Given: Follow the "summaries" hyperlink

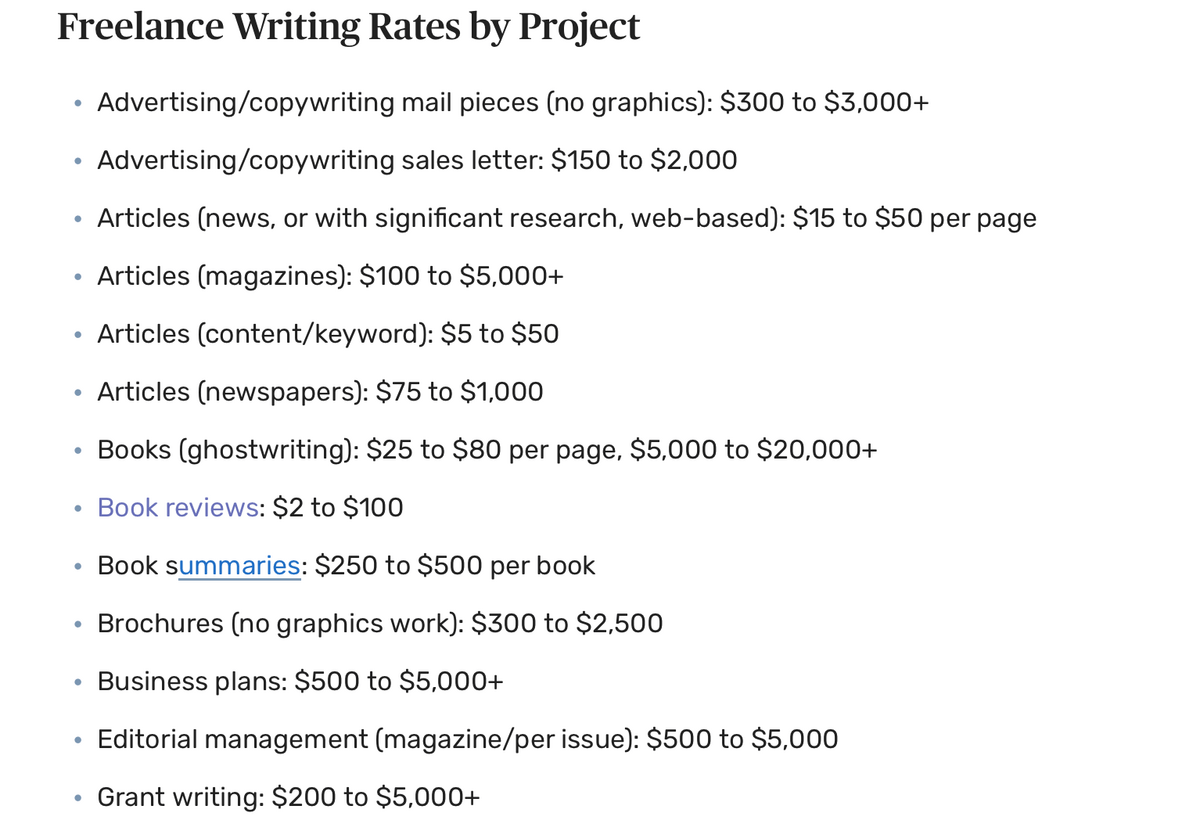Looking at the screenshot, I should point(239,566).
